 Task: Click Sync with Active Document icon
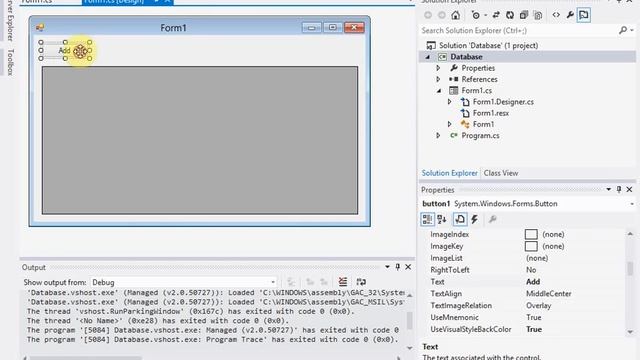pos(496,15)
